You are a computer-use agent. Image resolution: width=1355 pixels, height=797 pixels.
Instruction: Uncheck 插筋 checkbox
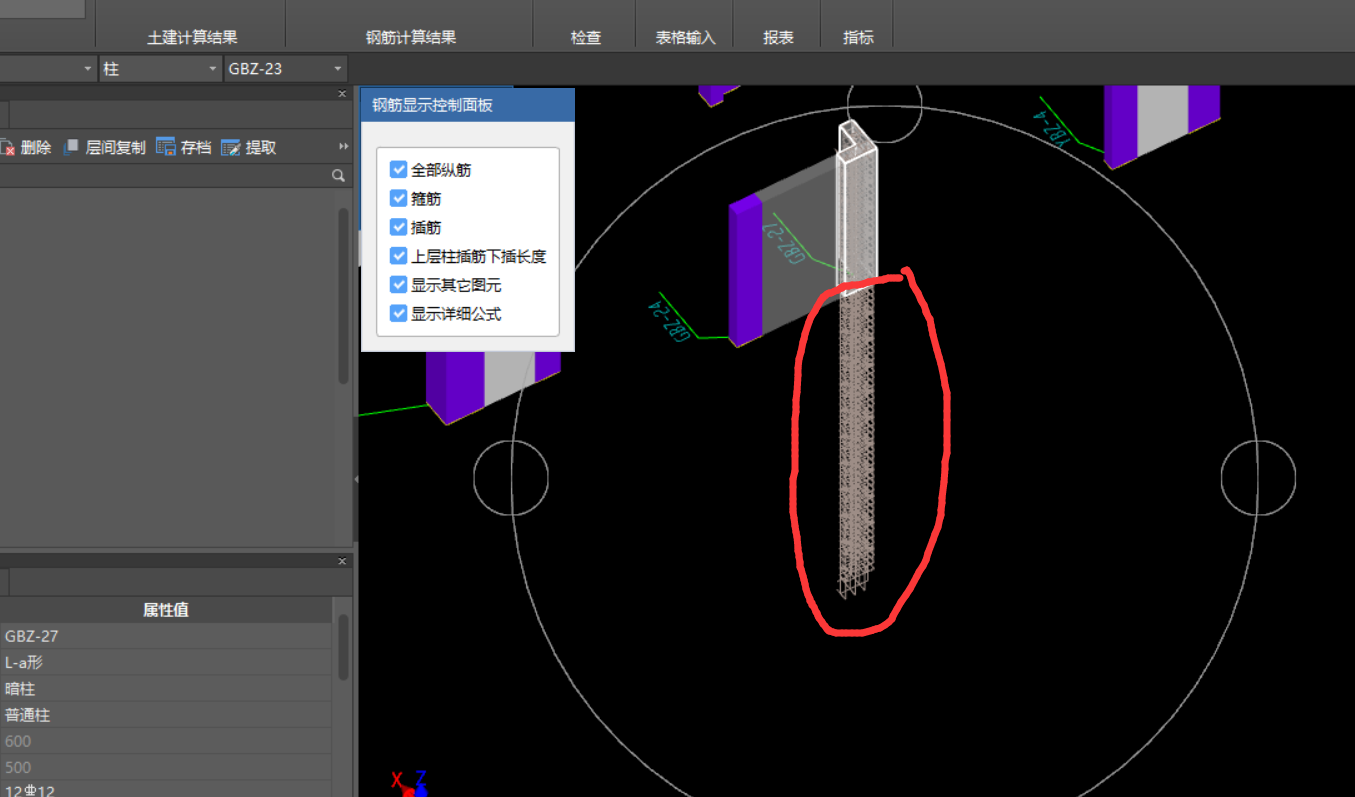pos(399,227)
